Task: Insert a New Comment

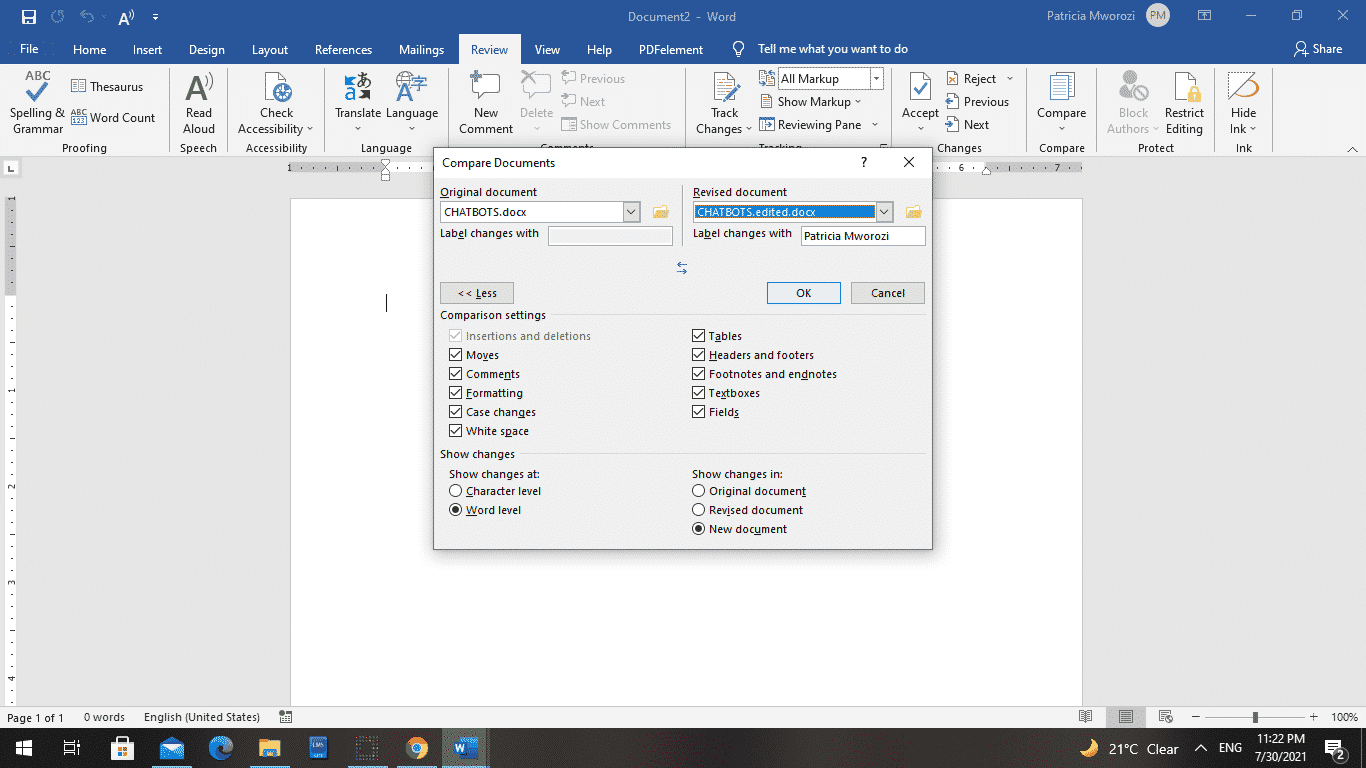Action: (x=485, y=104)
